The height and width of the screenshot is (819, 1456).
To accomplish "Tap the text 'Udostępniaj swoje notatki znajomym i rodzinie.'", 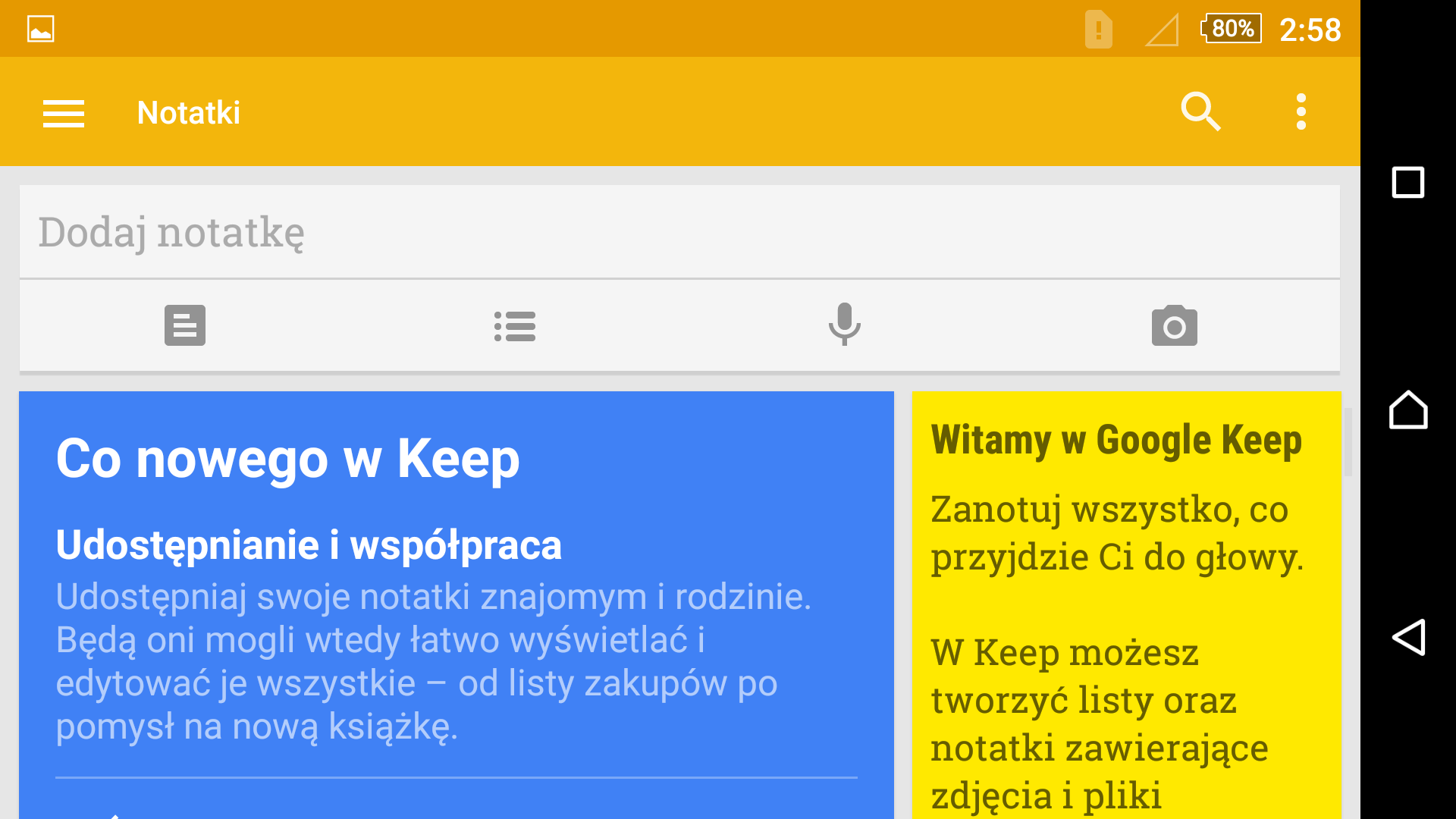I will (434, 597).
